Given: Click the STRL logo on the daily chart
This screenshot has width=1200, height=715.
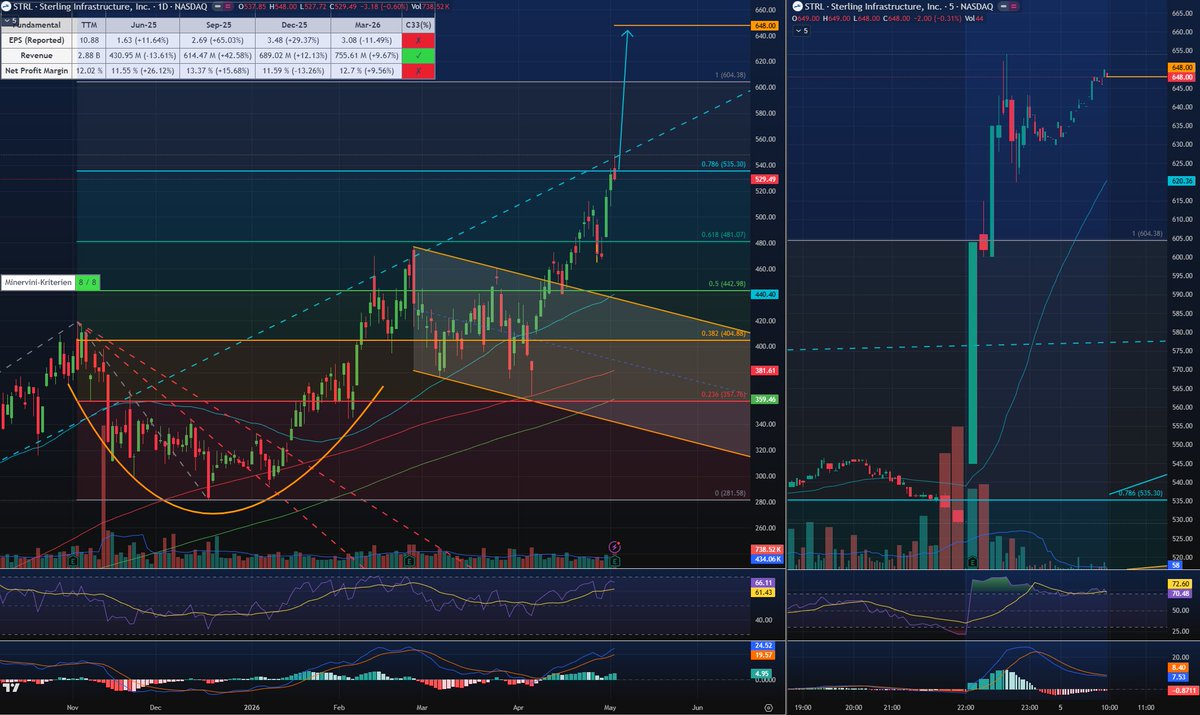Looking at the screenshot, I should point(7,7).
